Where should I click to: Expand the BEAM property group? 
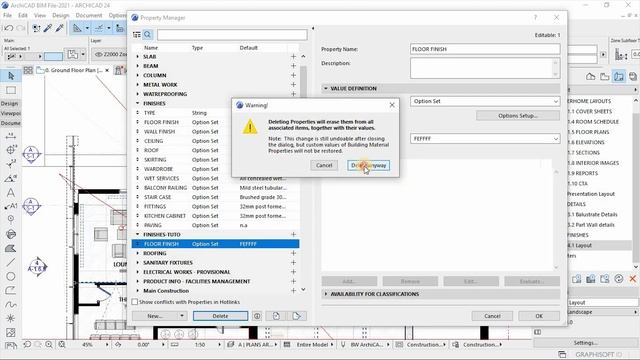[138, 66]
